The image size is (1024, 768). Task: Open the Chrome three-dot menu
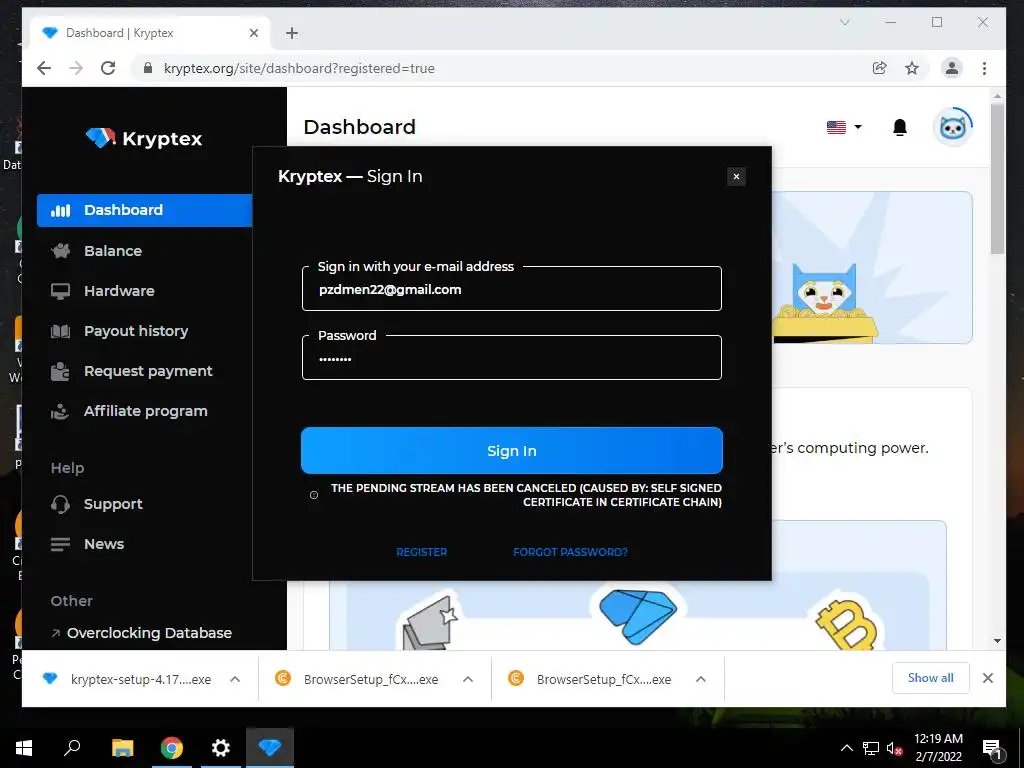pos(984,68)
